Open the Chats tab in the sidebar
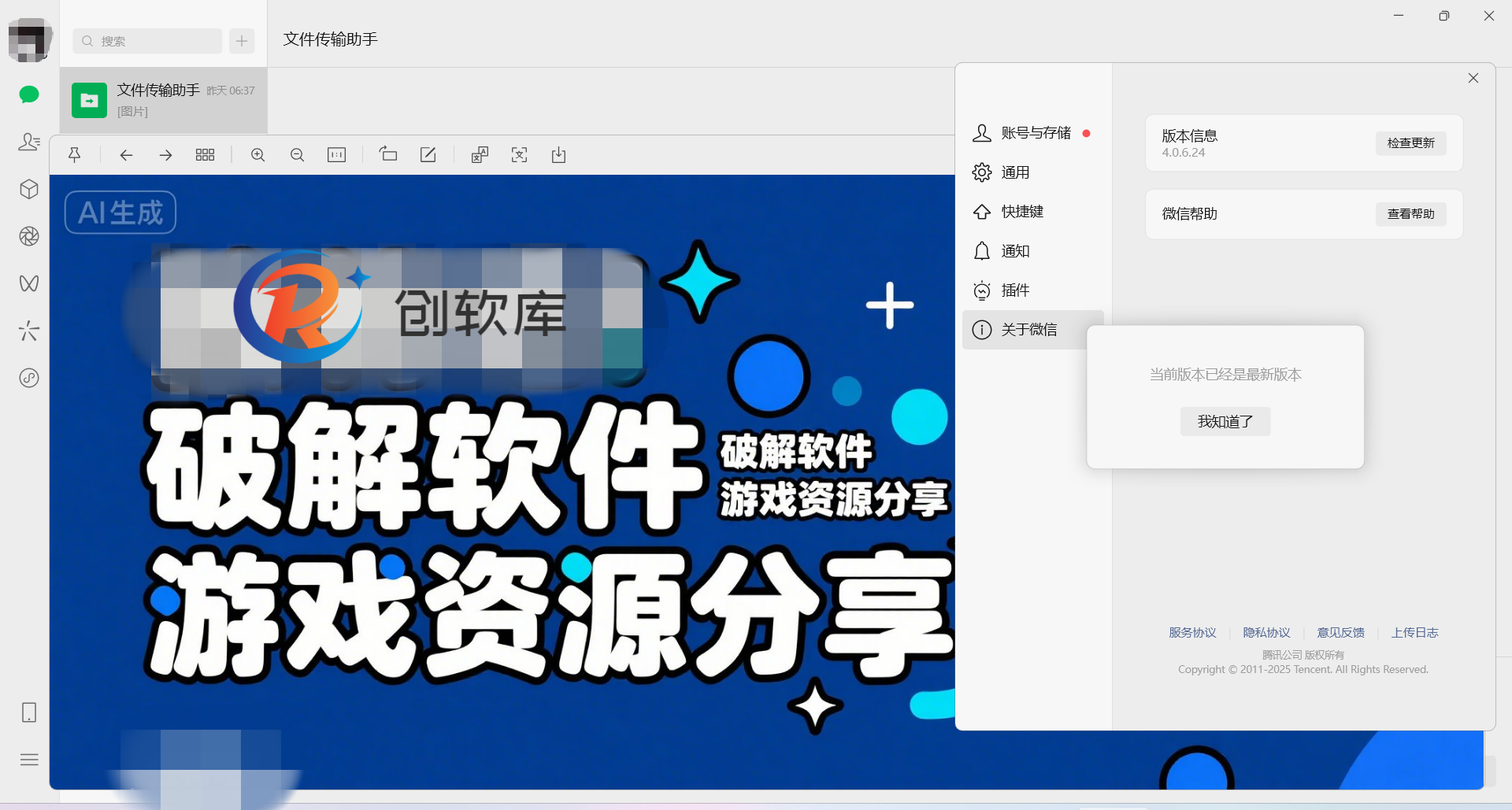The height and width of the screenshot is (810, 1512). [29, 94]
